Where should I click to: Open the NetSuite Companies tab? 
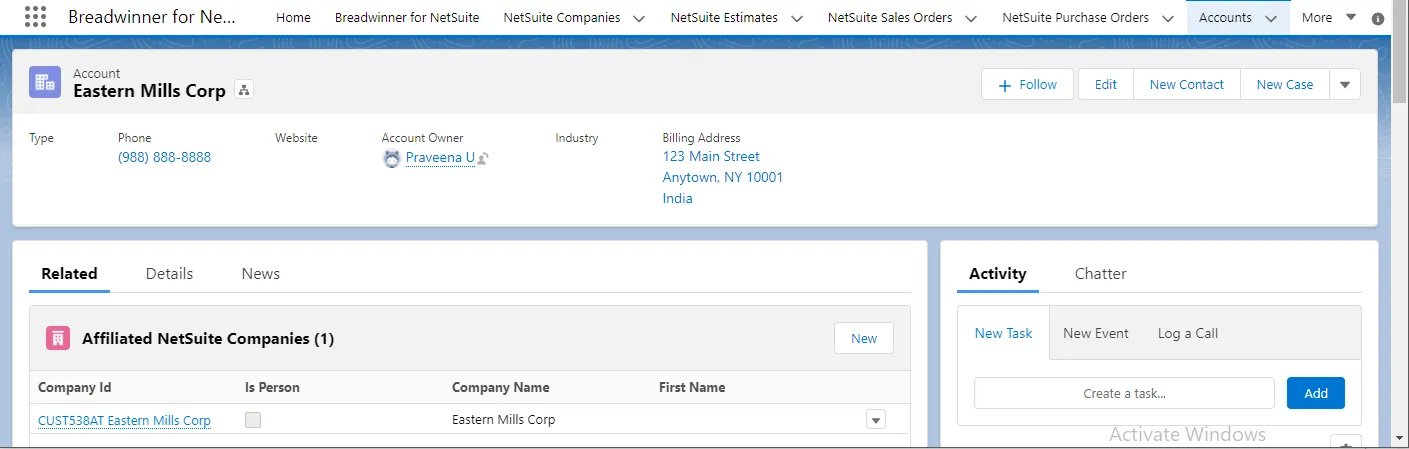[x=562, y=17]
